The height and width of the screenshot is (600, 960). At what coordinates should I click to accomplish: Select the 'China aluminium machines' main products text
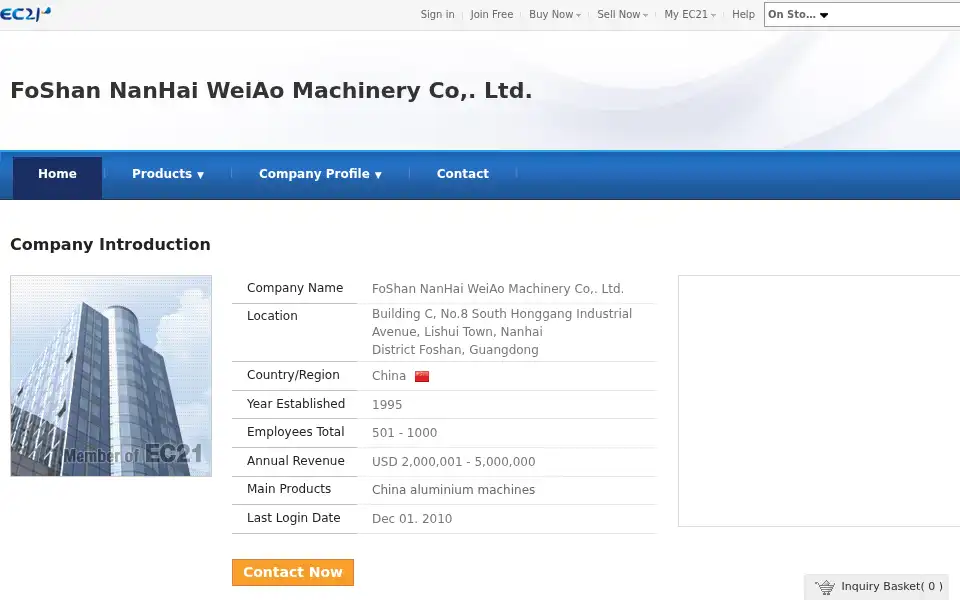point(454,490)
